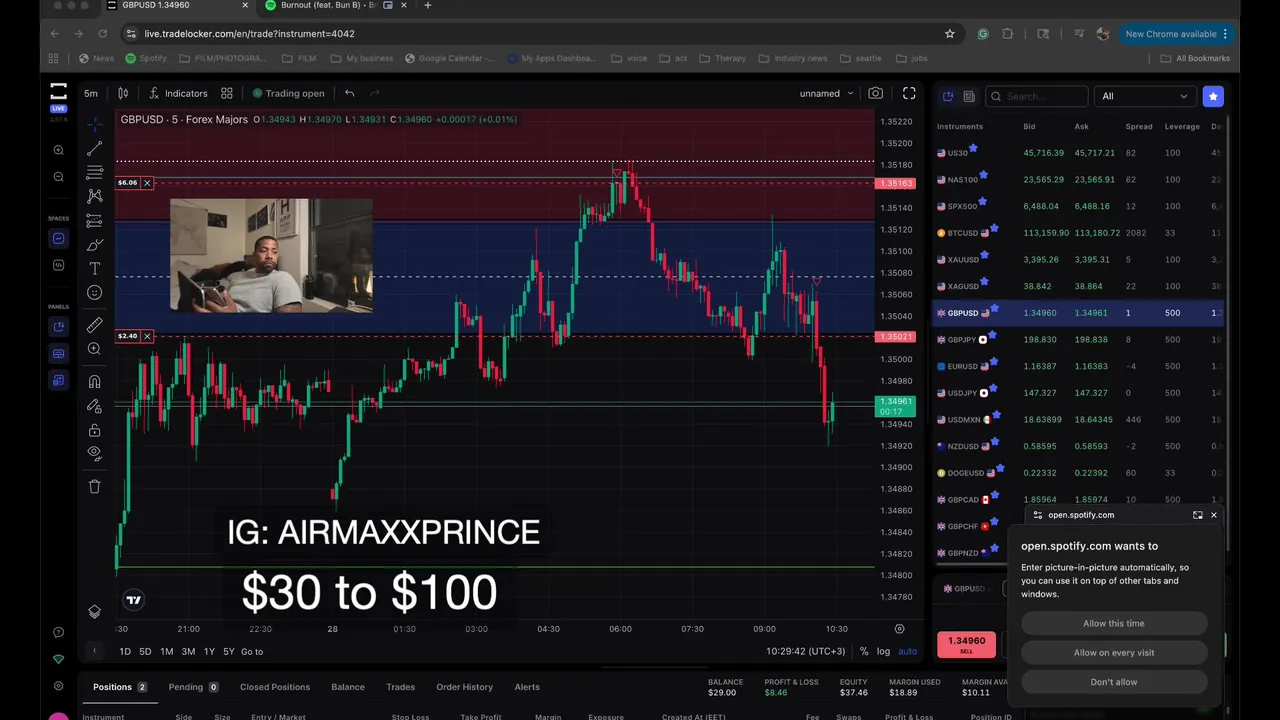Toggle lock all drawing tools

[x=94, y=430]
